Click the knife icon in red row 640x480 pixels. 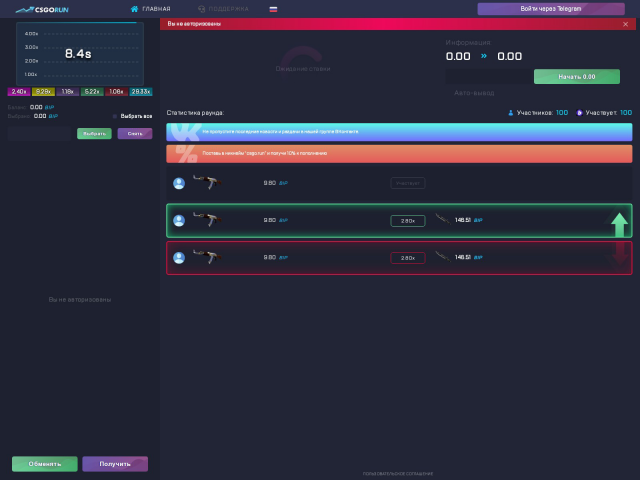click(442, 257)
